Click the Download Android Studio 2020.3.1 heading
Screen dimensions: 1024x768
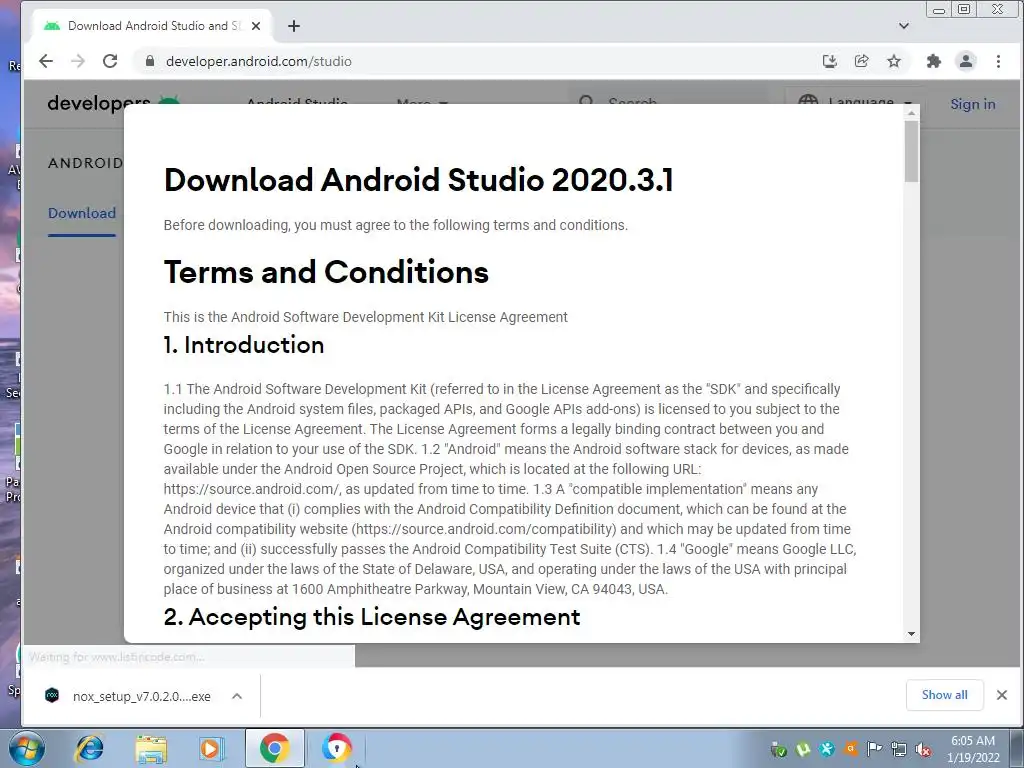coord(418,180)
